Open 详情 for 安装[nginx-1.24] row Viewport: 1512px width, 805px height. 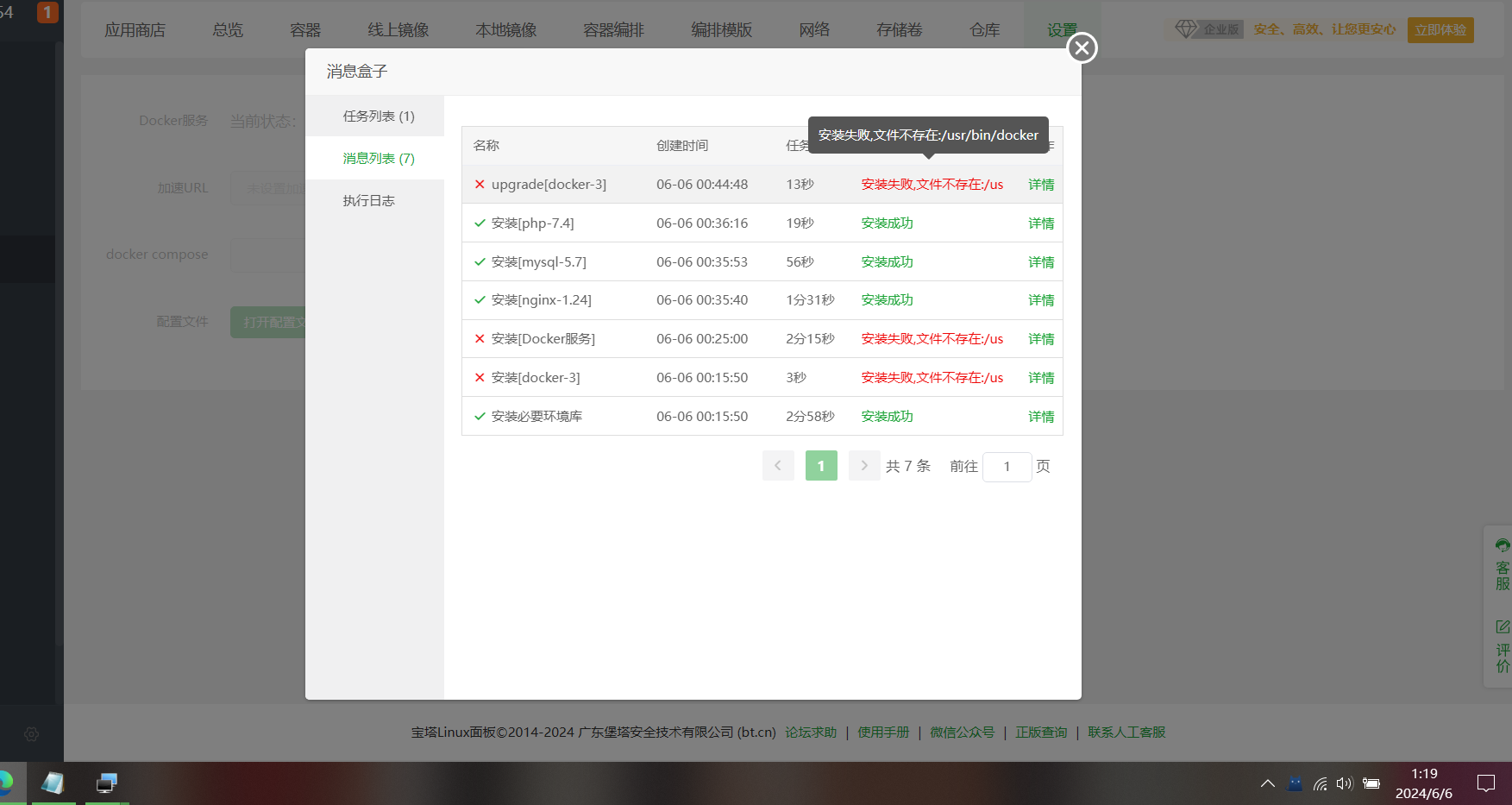pyautogui.click(x=1041, y=299)
